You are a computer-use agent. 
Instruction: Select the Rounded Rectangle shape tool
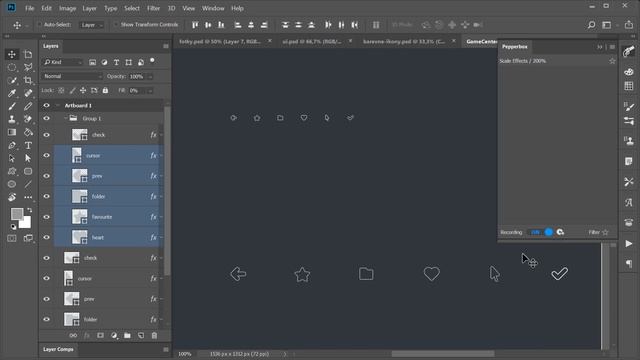[x=28, y=171]
